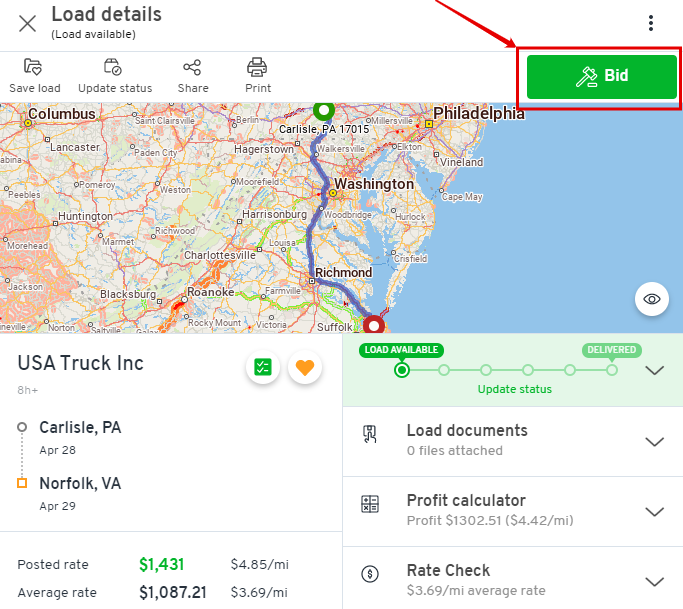Toggle the orange heart favorite button

(x=305, y=367)
